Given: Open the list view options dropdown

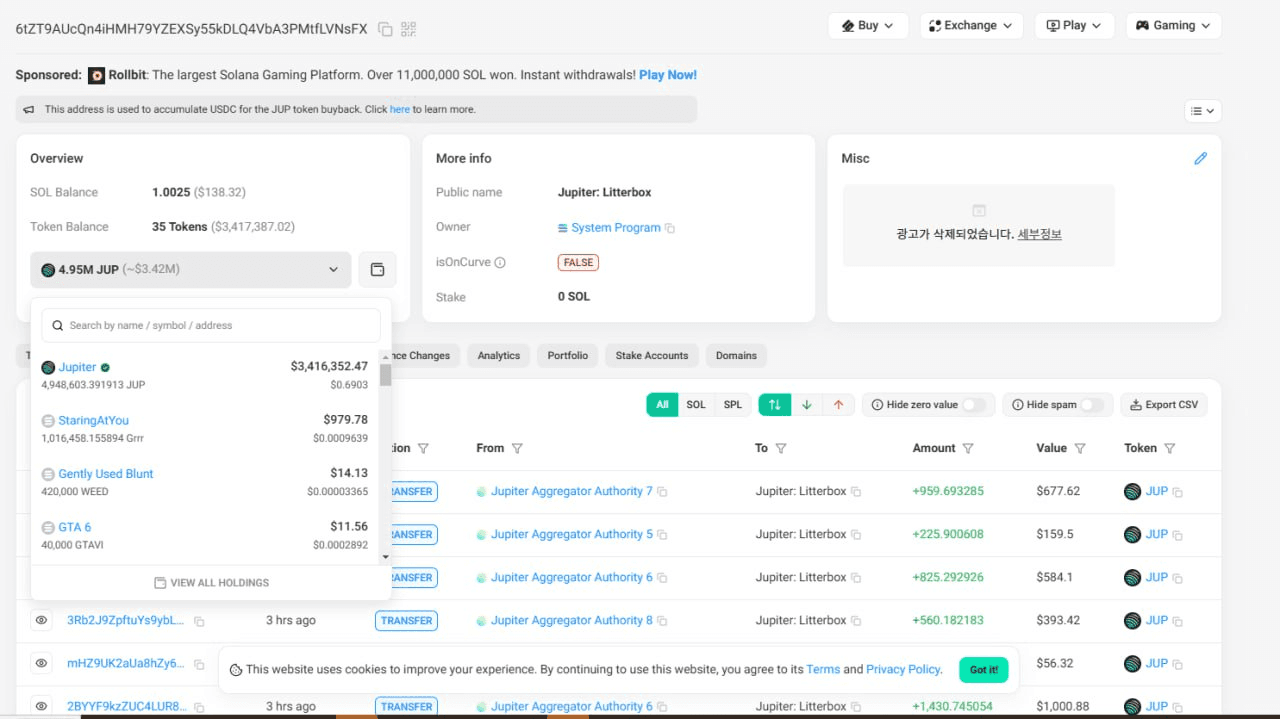Looking at the screenshot, I should click(1202, 111).
